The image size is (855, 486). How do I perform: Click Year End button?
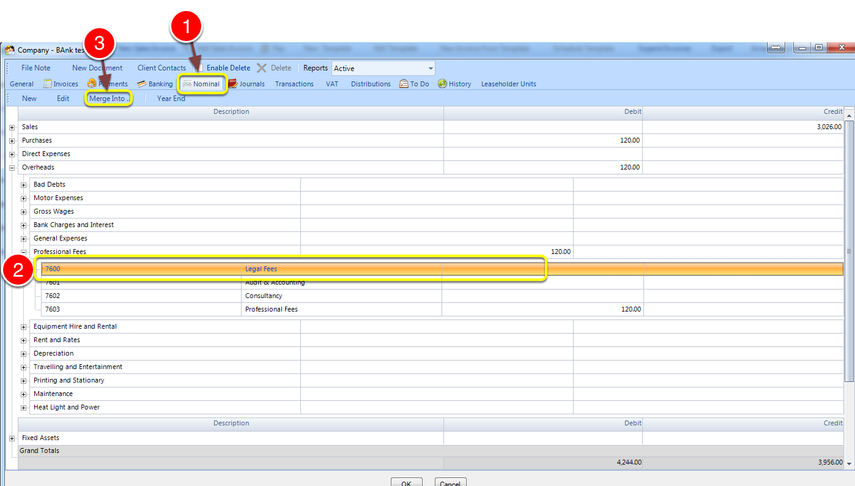pyautogui.click(x=171, y=99)
